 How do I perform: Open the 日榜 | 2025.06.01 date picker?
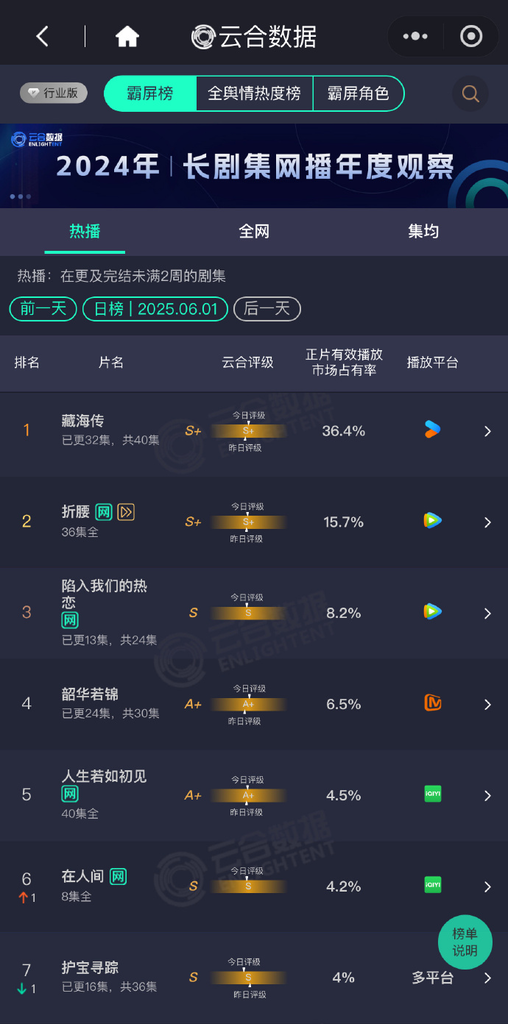click(x=155, y=309)
